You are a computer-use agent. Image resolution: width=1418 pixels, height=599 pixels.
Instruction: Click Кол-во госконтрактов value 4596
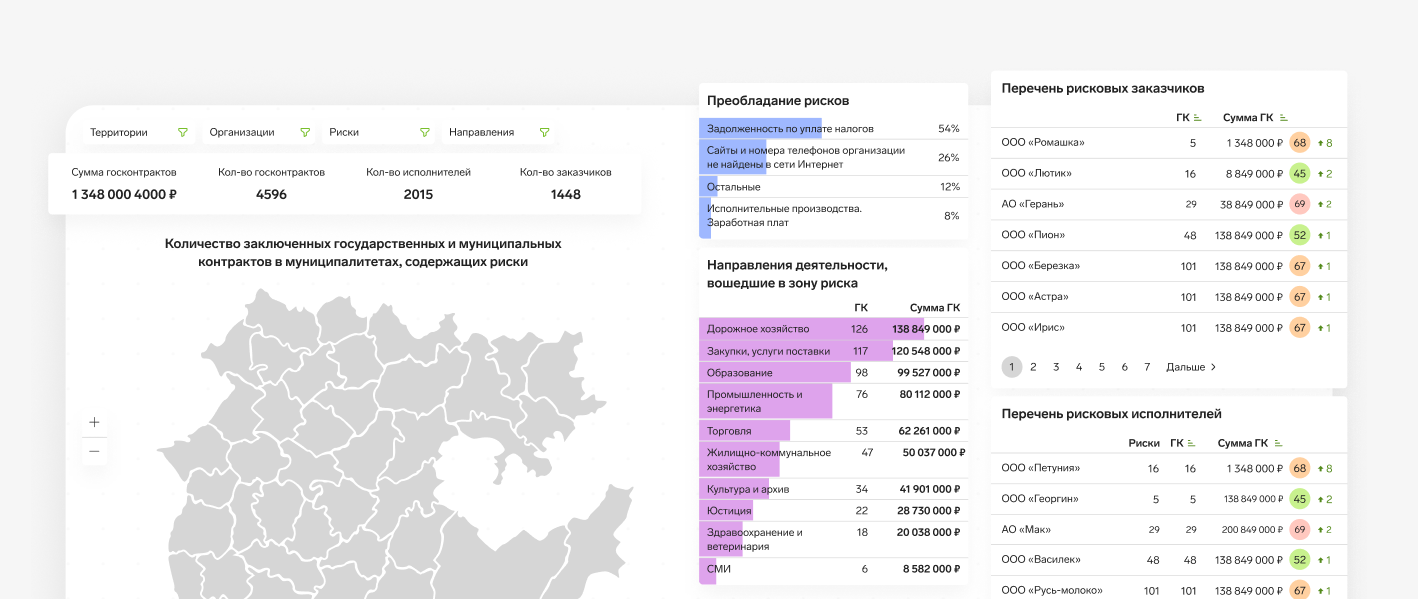(271, 194)
